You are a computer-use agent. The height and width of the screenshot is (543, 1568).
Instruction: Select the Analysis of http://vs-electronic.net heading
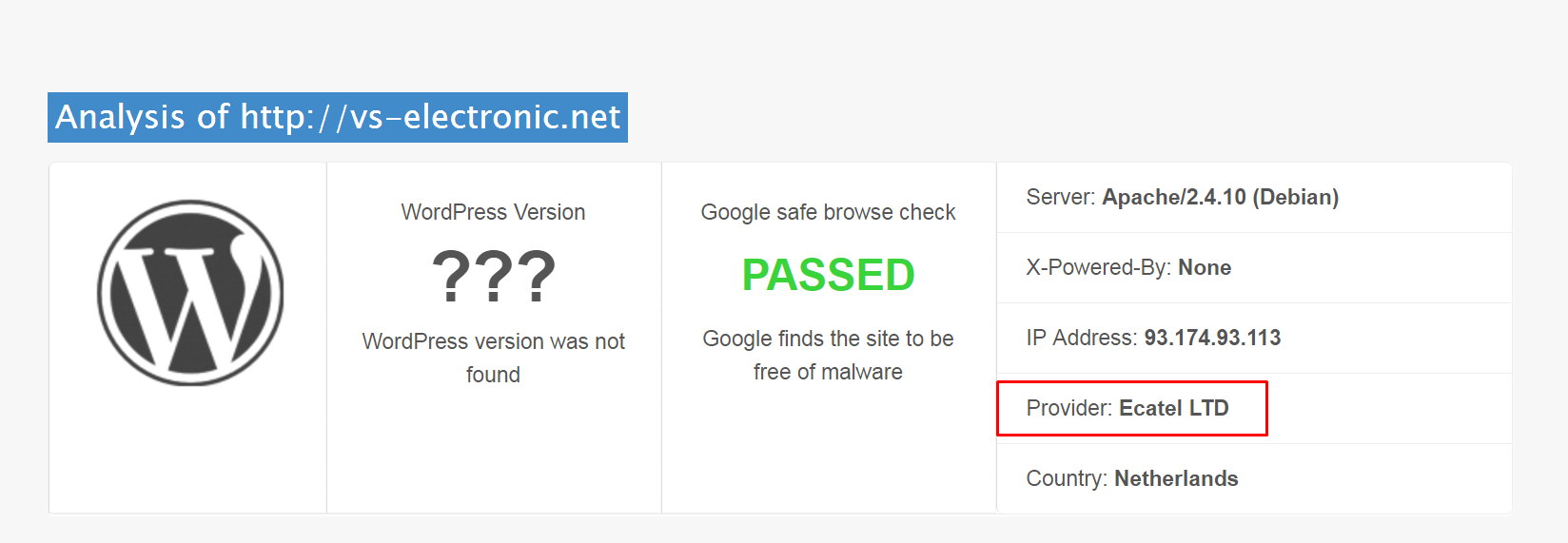coord(338,117)
